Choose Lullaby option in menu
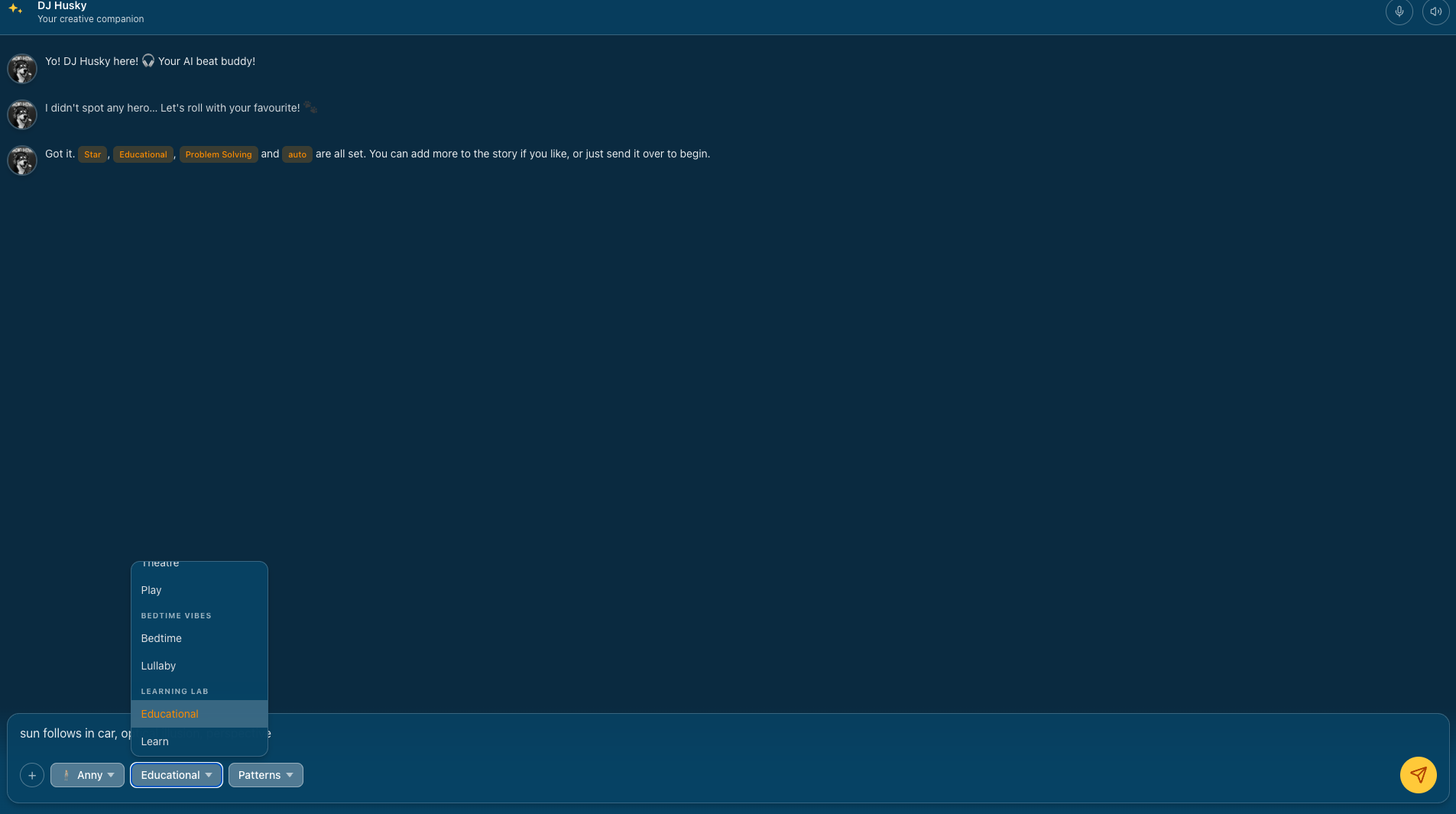1456x814 pixels. click(199, 666)
